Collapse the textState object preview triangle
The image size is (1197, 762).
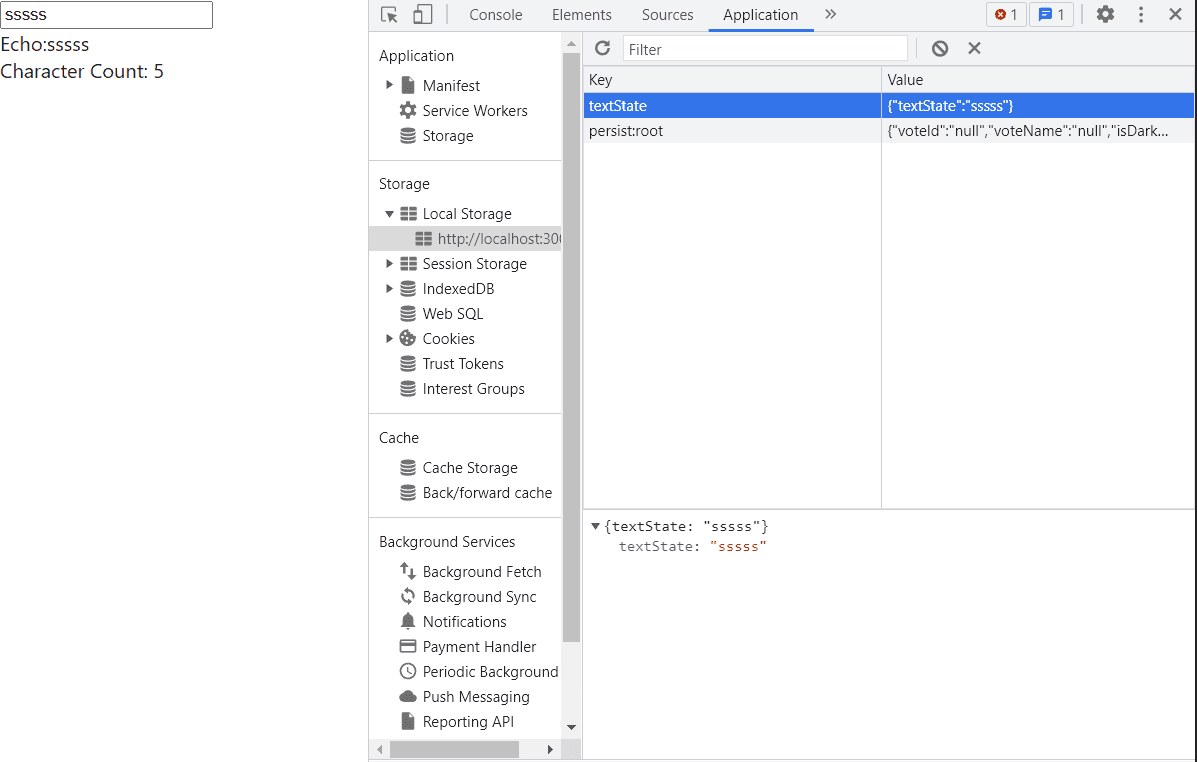596,526
